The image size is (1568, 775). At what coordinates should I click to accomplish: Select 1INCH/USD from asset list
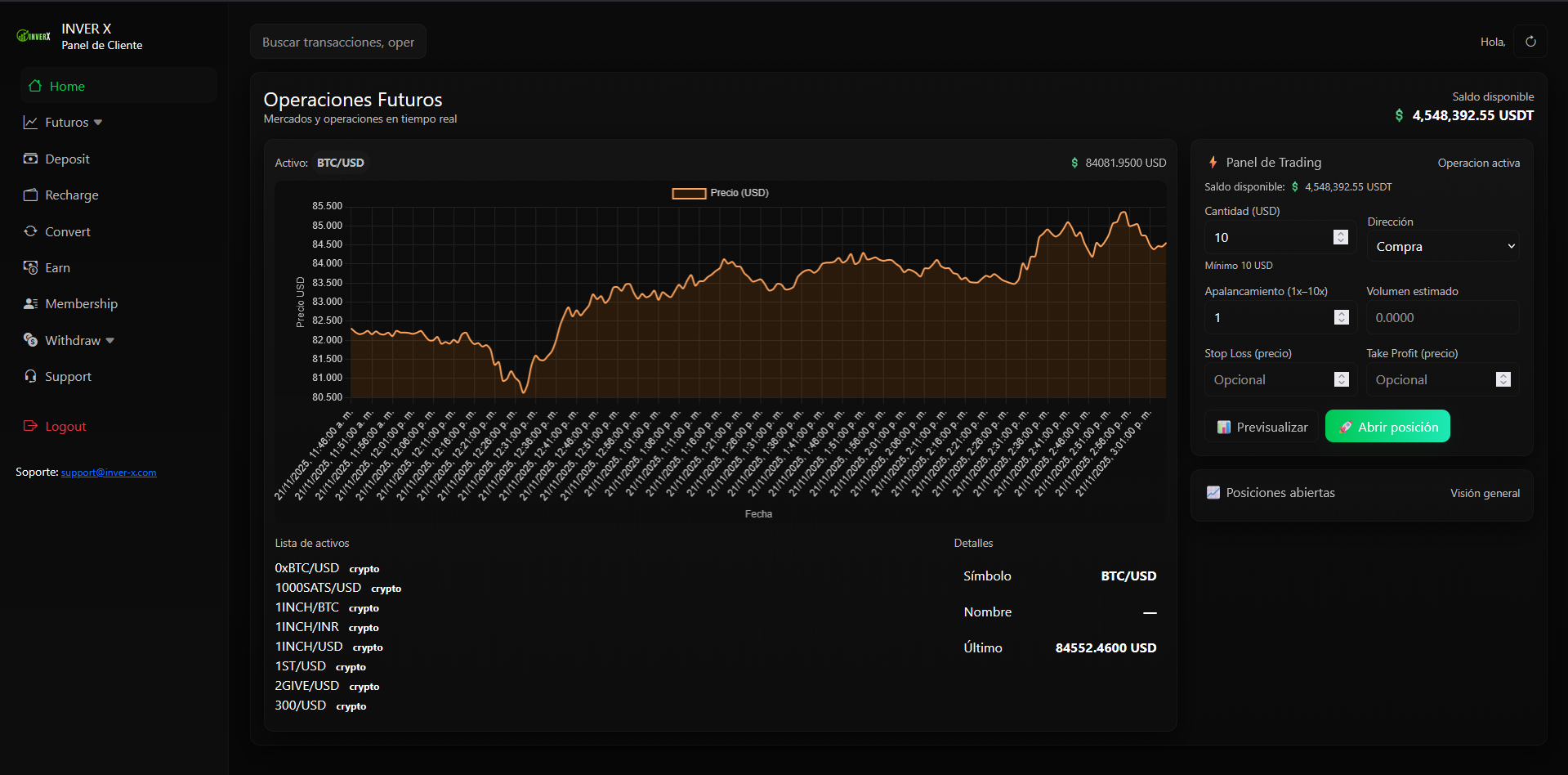point(309,647)
